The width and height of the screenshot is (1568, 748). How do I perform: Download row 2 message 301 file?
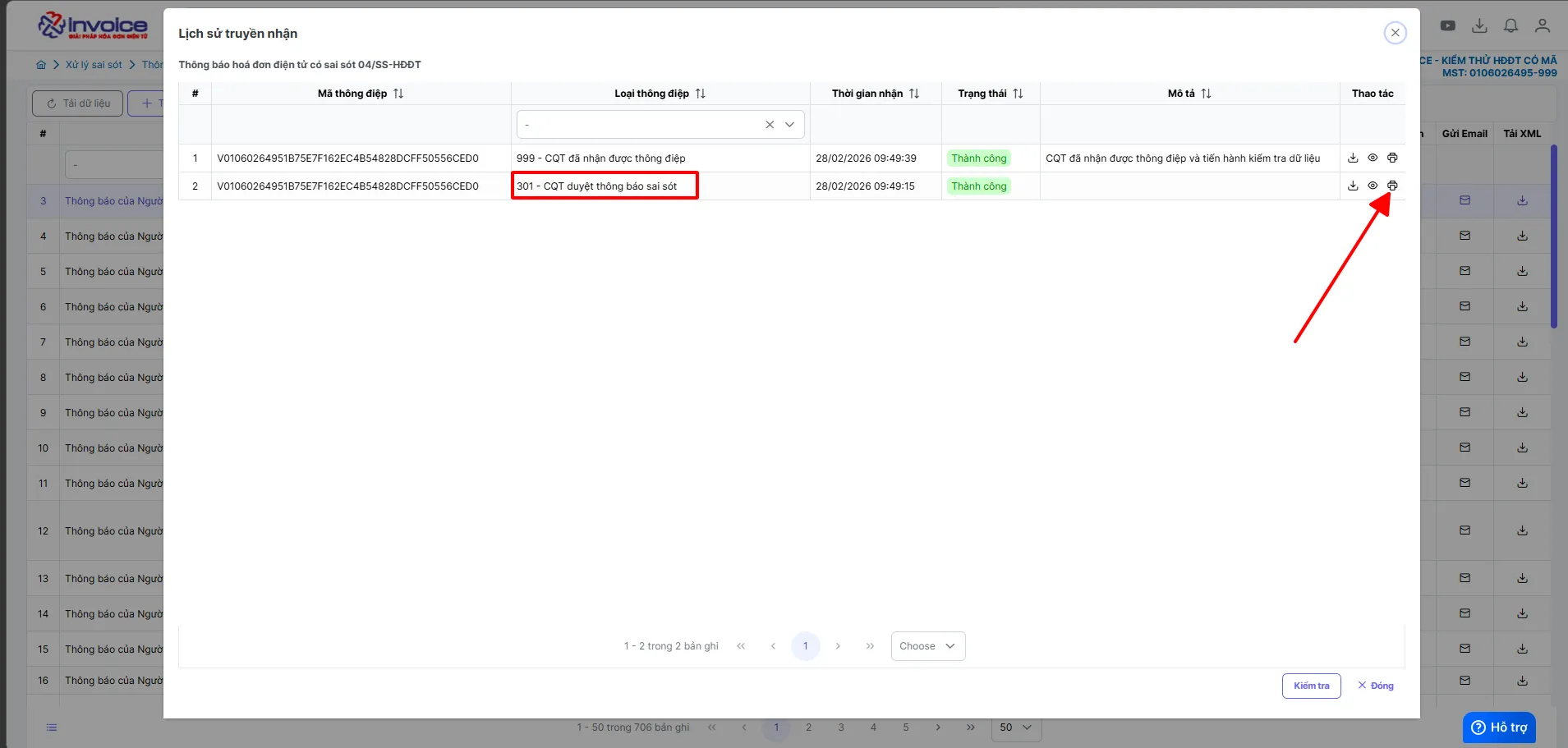(x=1353, y=186)
